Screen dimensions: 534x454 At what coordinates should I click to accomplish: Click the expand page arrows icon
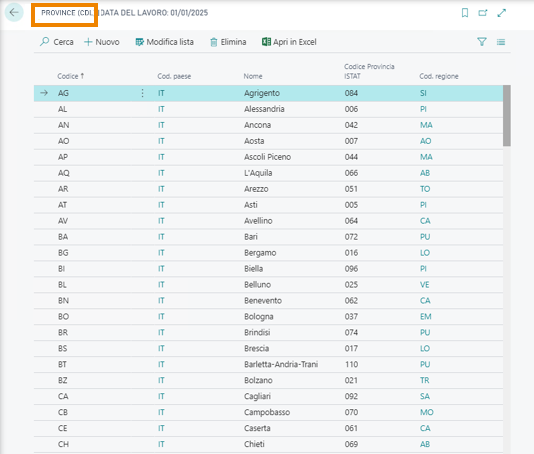click(x=501, y=13)
